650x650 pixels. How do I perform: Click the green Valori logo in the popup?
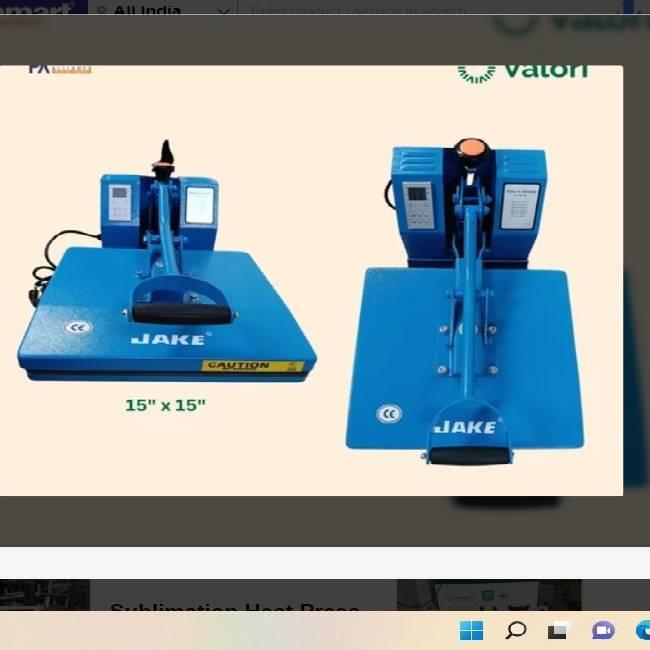pos(522,70)
